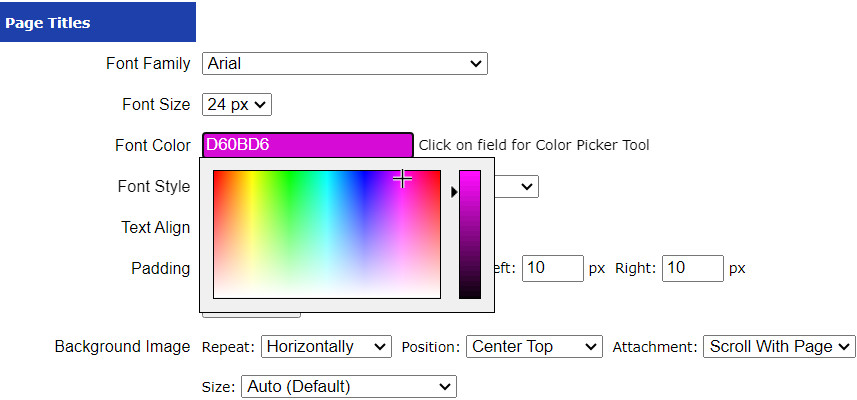
Task: Open the Size dropdown showing Auto (Default)
Action: tap(348, 386)
